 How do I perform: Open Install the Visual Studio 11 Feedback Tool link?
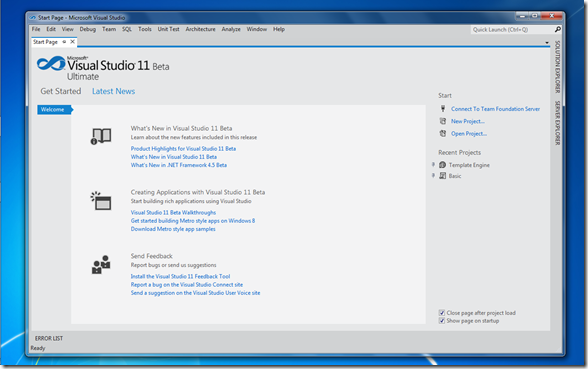tap(180, 276)
